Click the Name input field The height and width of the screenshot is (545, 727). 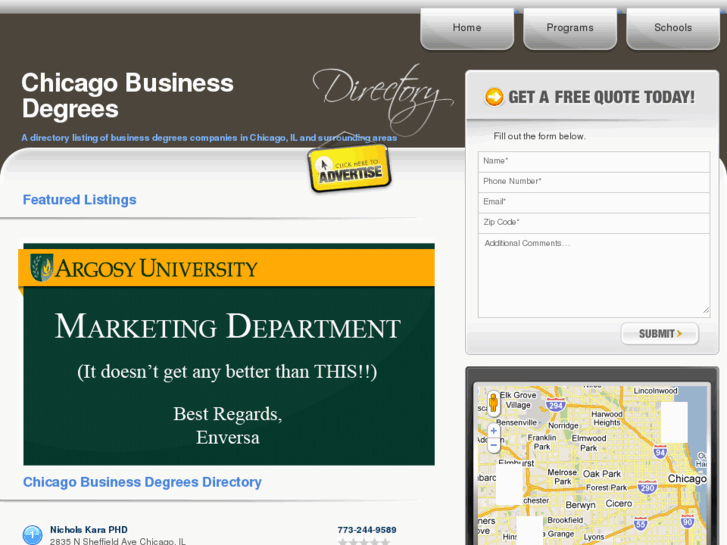click(x=594, y=161)
